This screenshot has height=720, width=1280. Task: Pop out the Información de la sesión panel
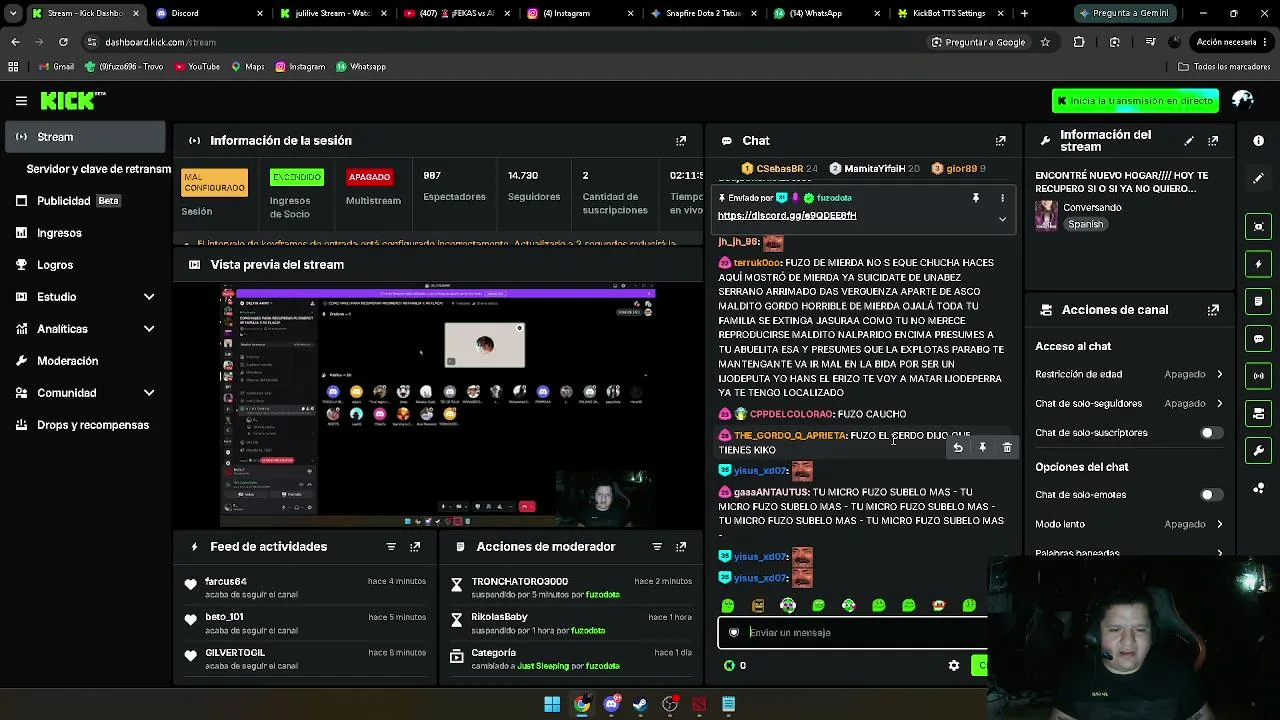click(x=681, y=141)
